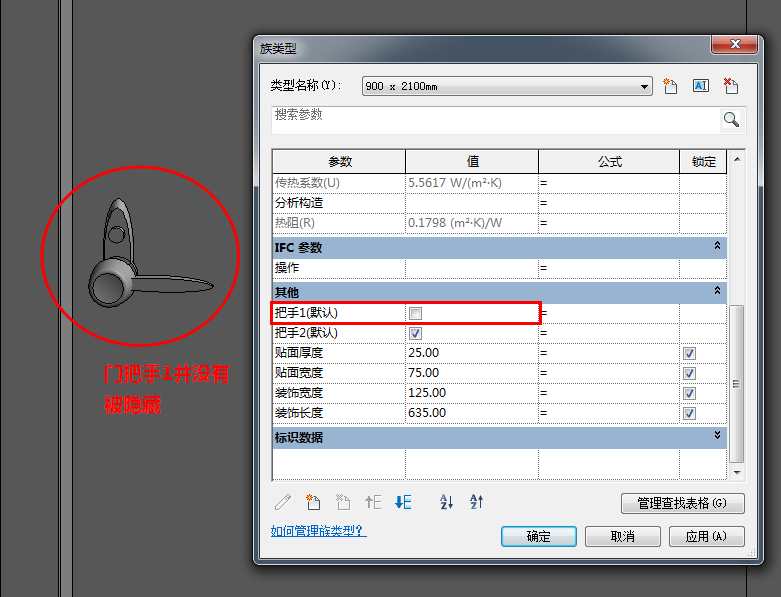Click the 装饰长度 value 635.00
Screen dimensions: 781x597
click(427, 413)
